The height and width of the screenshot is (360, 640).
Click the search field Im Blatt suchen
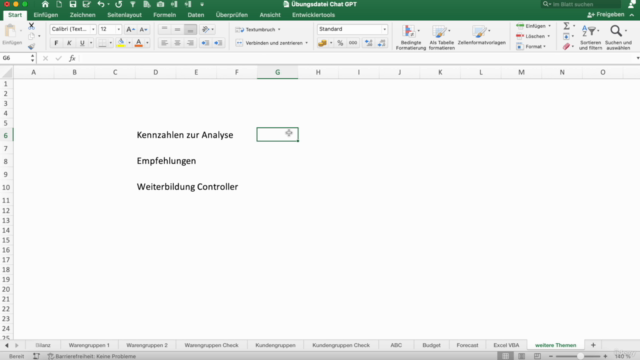click(581, 4)
